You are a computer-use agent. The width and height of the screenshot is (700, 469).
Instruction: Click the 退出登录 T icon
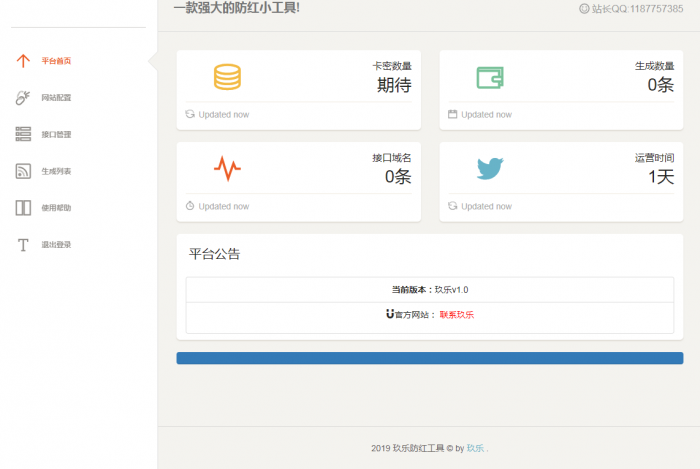[x=23, y=245]
